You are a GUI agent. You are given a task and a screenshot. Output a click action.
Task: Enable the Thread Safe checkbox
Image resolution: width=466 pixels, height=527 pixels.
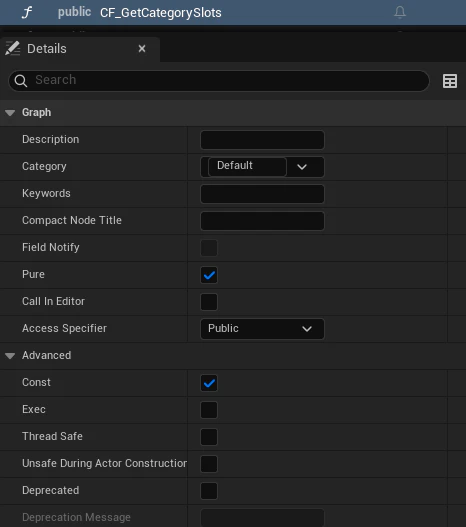tap(209, 437)
